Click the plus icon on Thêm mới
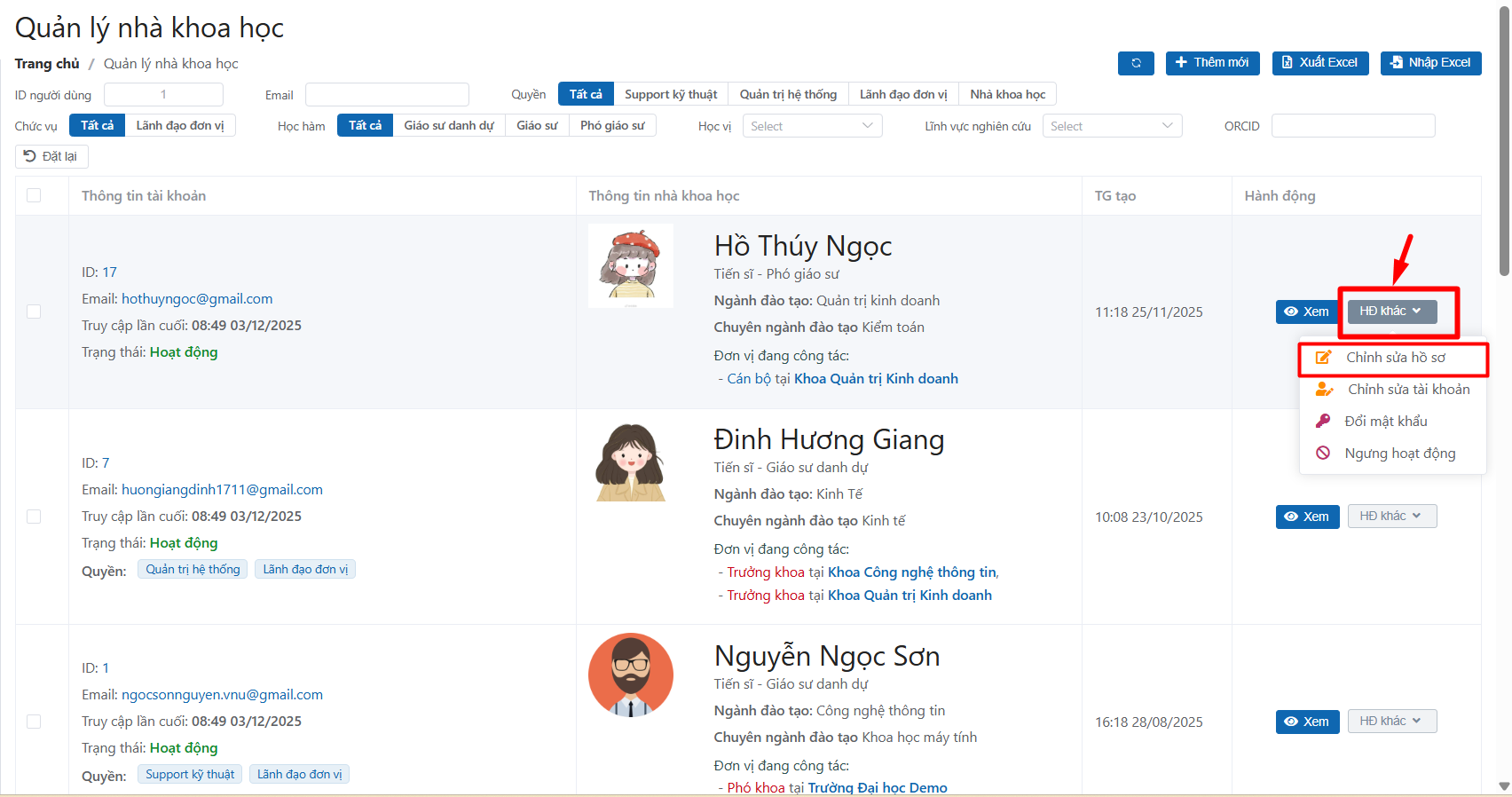Image resolution: width=1512 pixels, height=797 pixels. (1181, 62)
